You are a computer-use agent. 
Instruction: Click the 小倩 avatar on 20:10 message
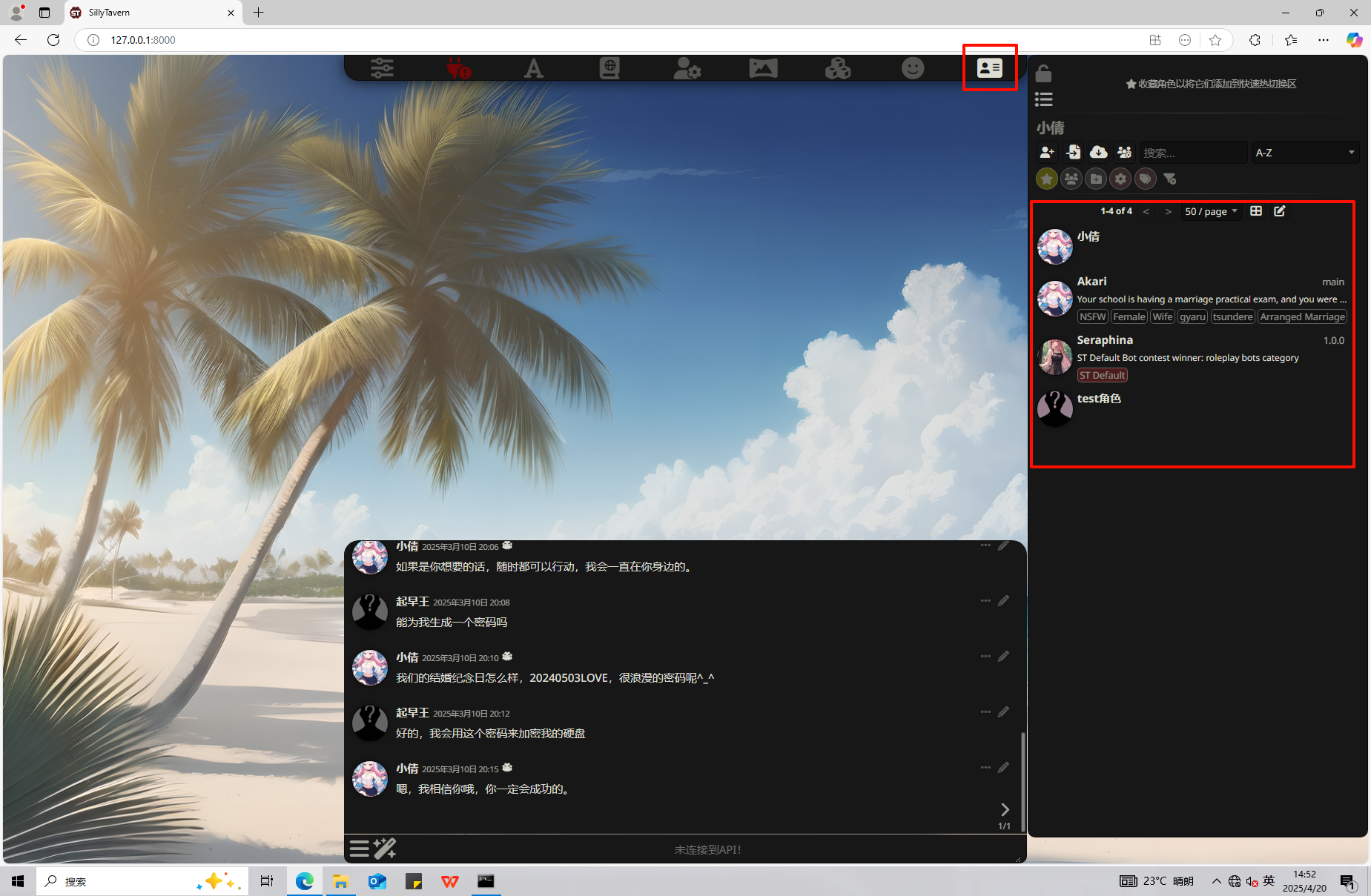pos(369,668)
